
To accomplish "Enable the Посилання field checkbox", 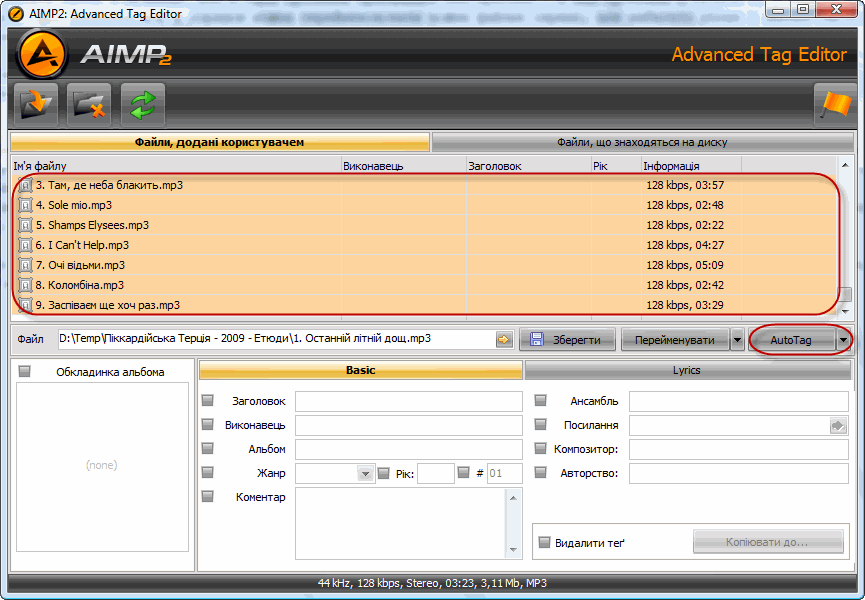I will [x=541, y=425].
